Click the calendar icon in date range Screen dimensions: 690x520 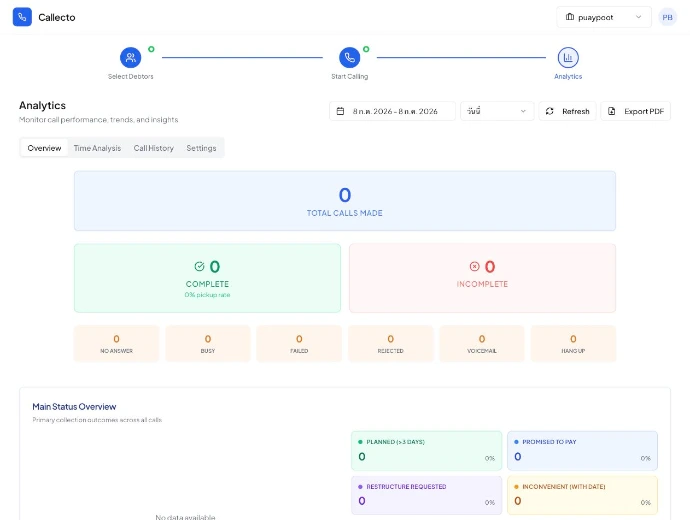click(340, 111)
